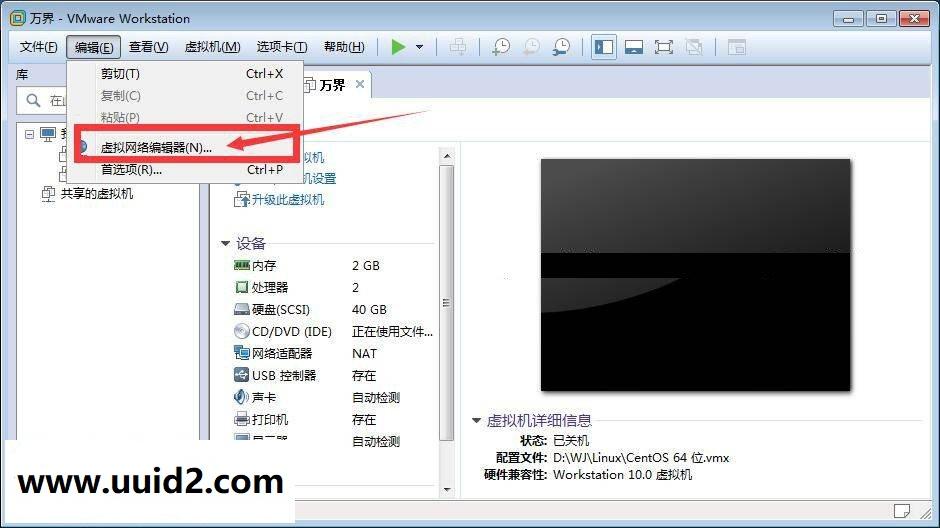Click the virtual machine screen preview thumbnail
Image resolution: width=940 pixels, height=528 pixels.
[695, 275]
